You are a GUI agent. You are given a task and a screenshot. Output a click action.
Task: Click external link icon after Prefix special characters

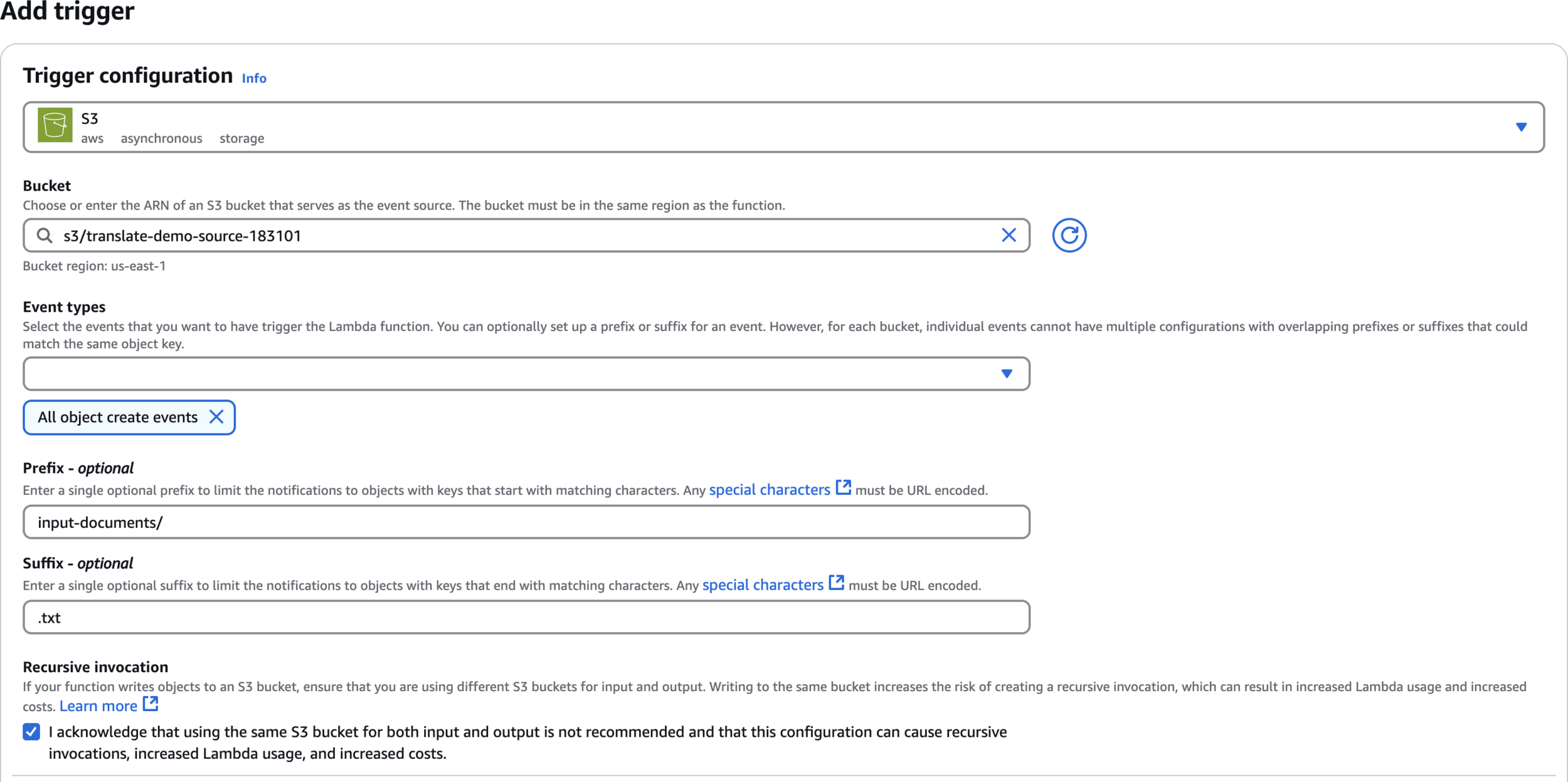coord(844,488)
